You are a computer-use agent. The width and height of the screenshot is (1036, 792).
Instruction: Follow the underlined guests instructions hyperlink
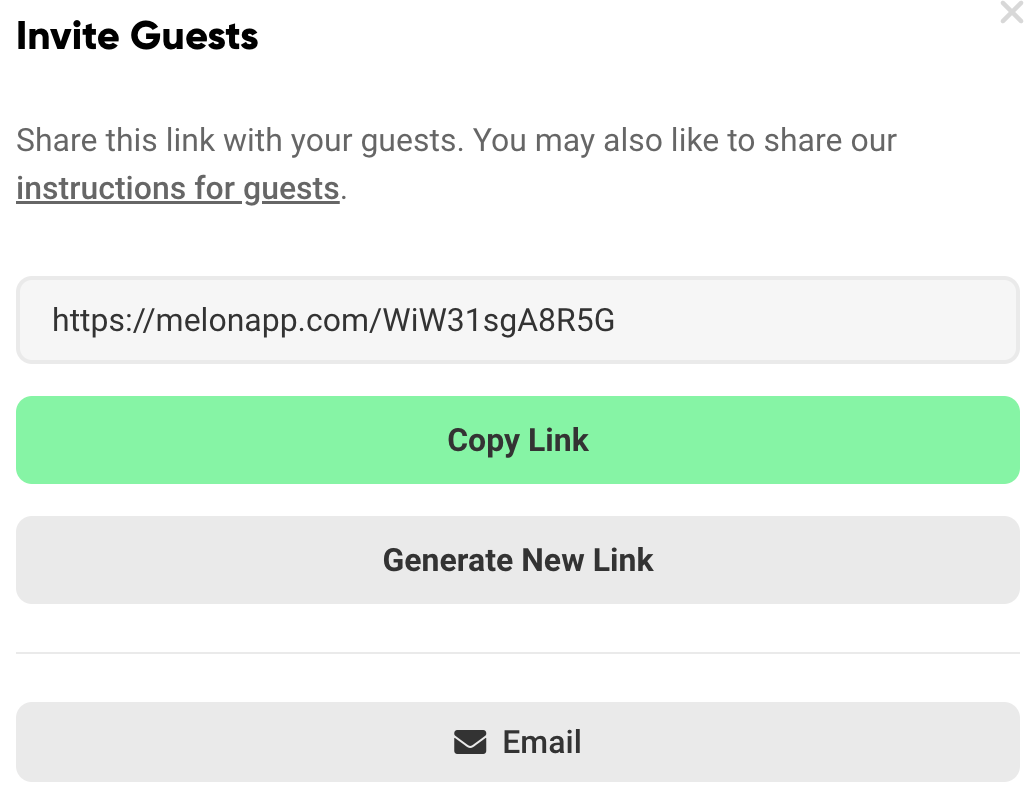click(178, 188)
